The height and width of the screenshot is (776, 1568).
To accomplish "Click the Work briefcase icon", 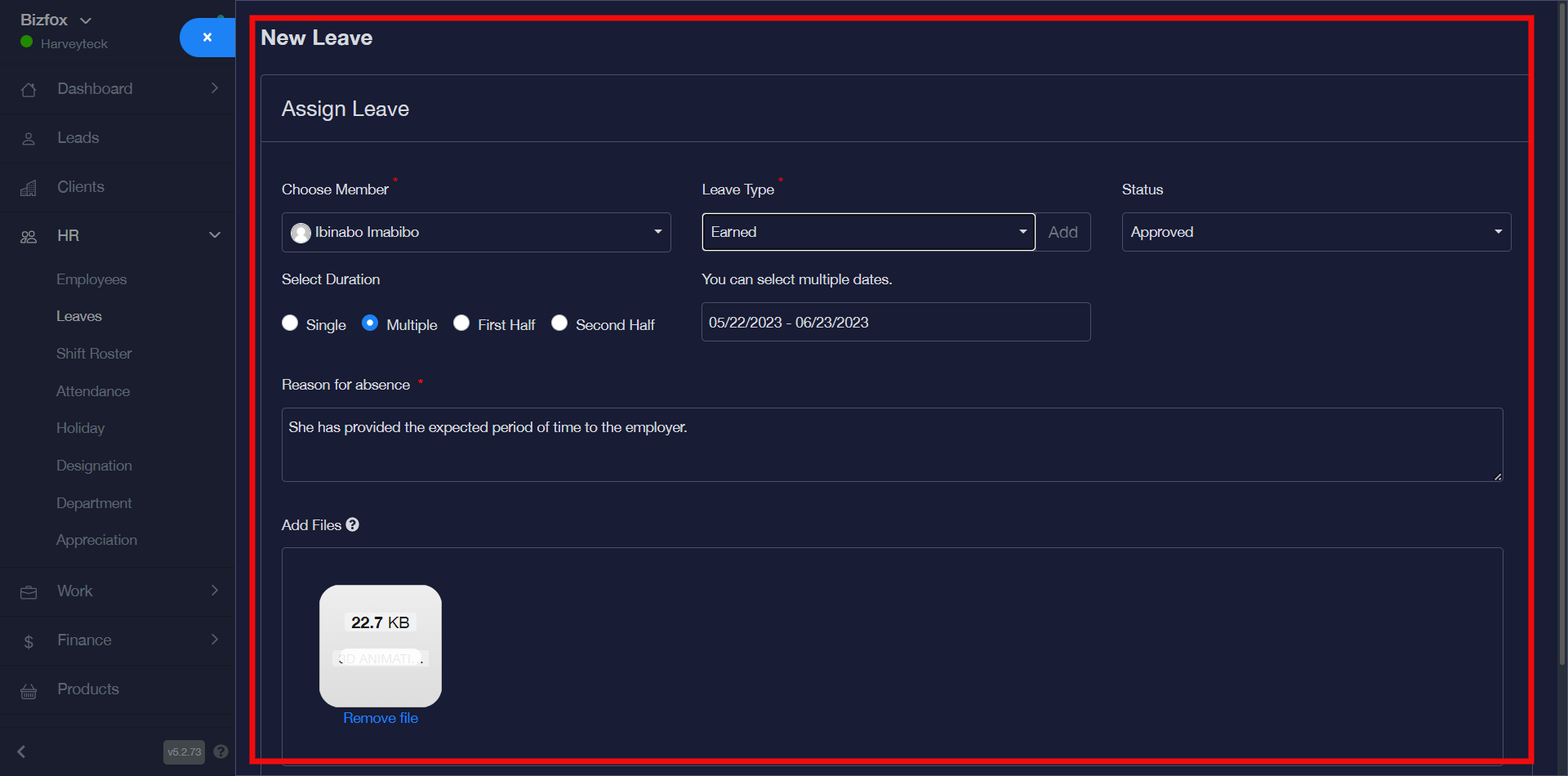I will [x=29, y=592].
